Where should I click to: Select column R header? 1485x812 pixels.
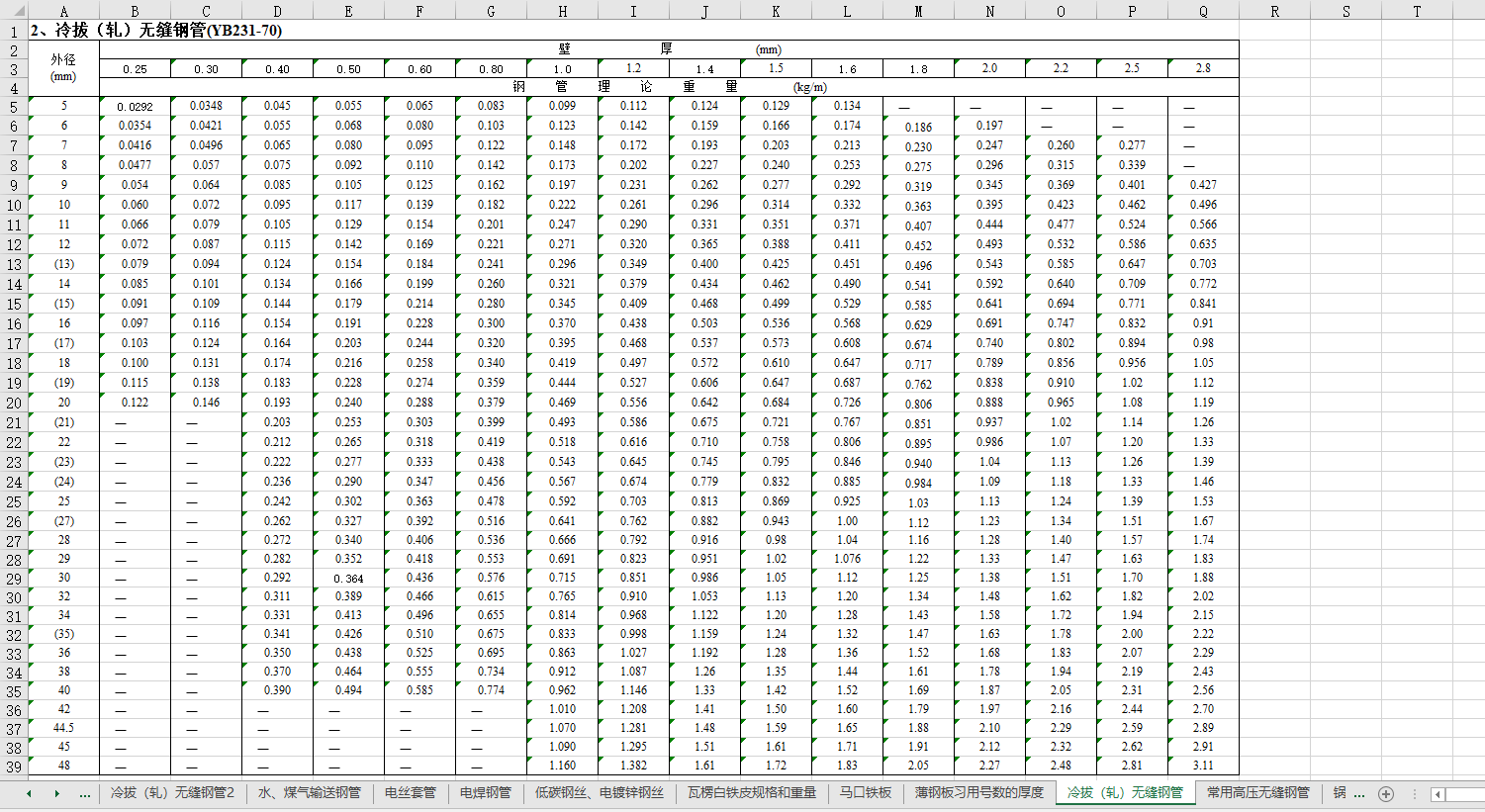(x=1274, y=11)
